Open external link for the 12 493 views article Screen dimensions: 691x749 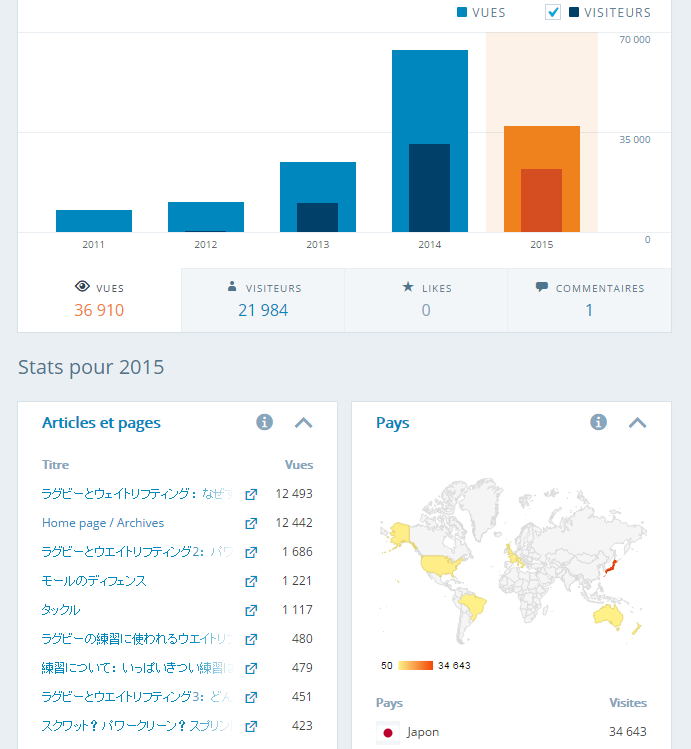click(x=251, y=494)
